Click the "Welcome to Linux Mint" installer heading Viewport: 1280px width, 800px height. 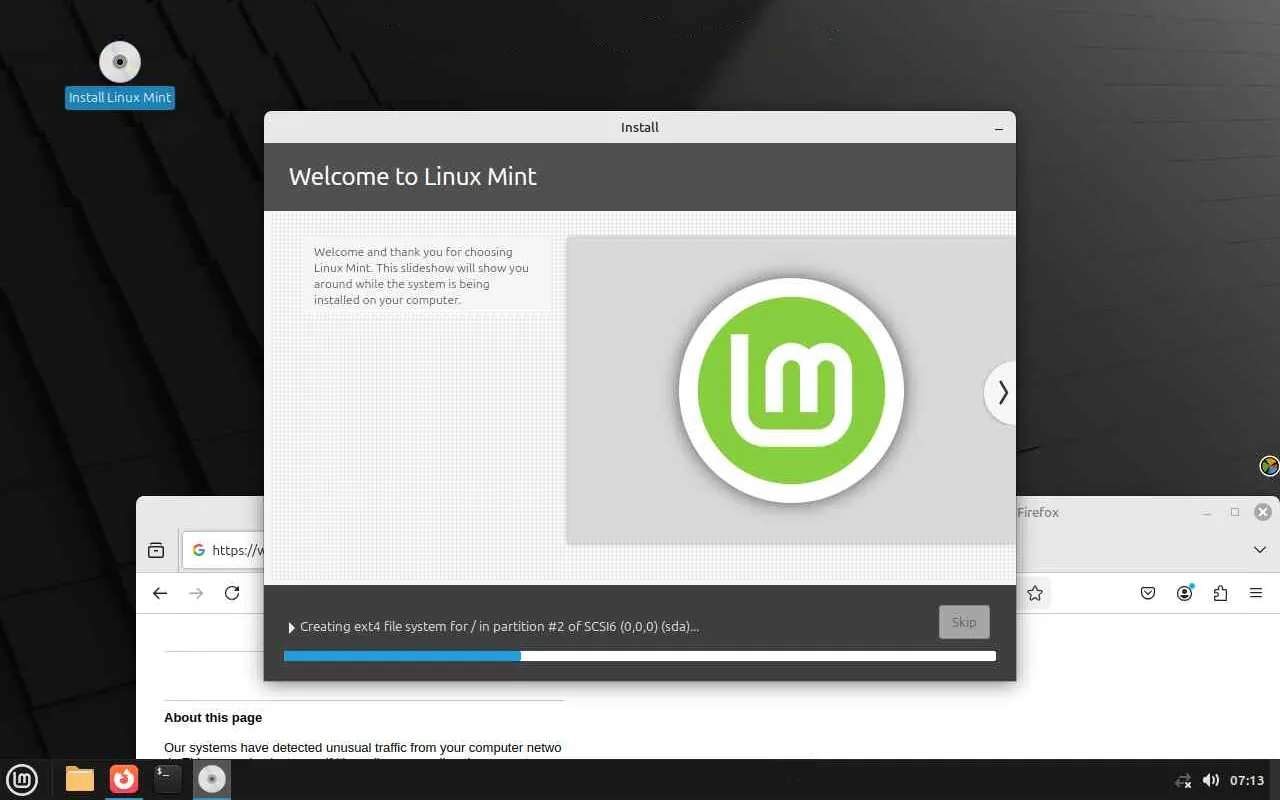click(x=413, y=177)
